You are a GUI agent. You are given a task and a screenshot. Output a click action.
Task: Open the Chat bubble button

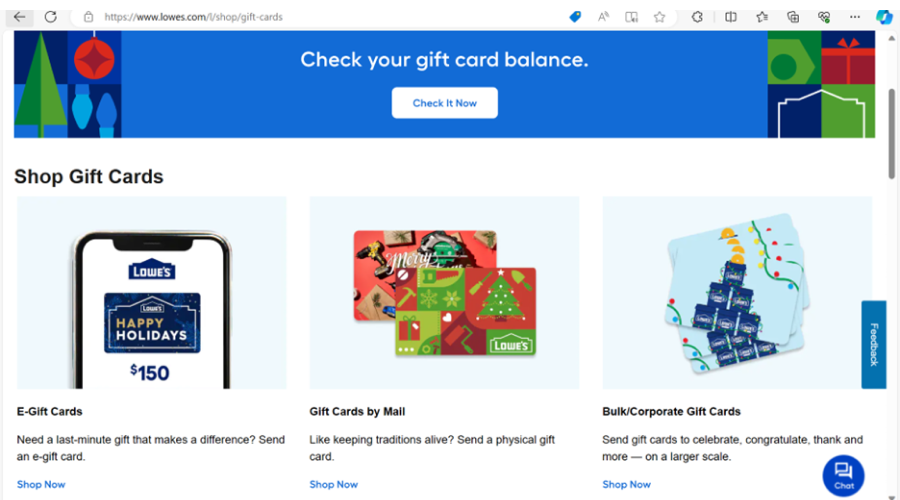(844, 475)
